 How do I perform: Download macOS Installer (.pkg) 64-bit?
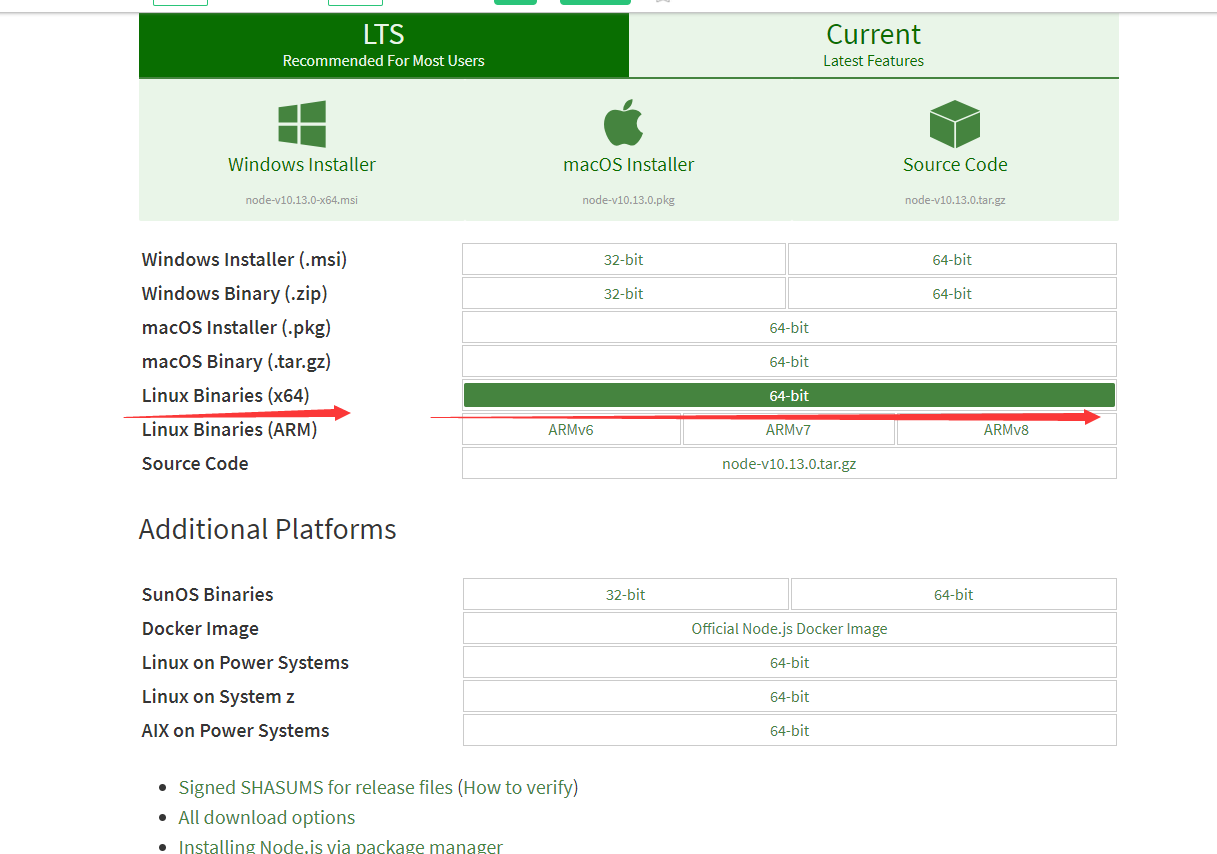coord(789,327)
